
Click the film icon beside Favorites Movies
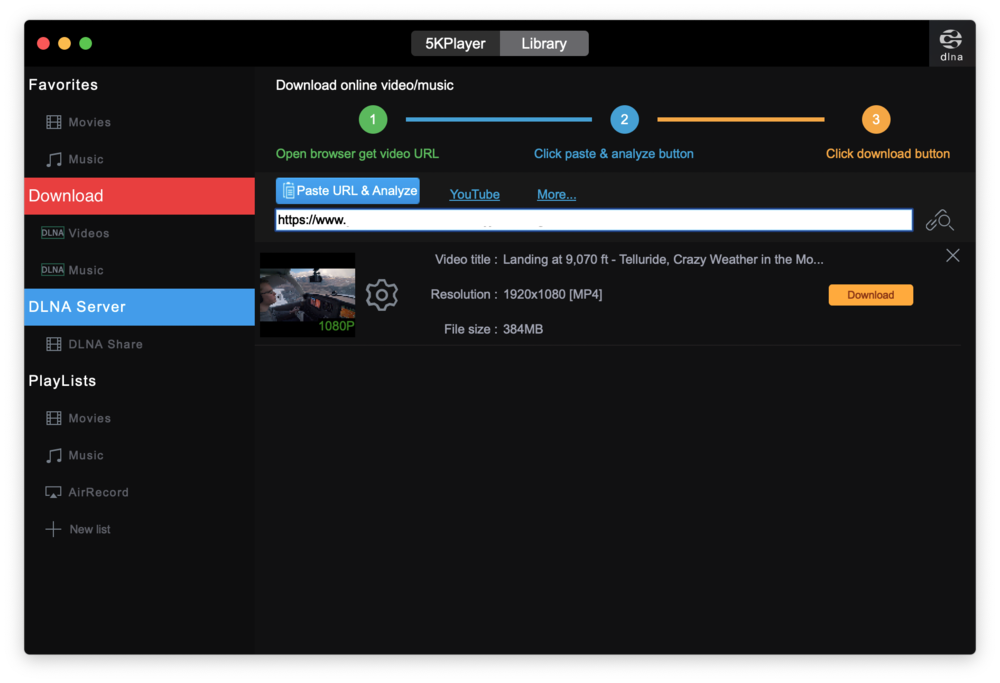pyautogui.click(x=54, y=122)
